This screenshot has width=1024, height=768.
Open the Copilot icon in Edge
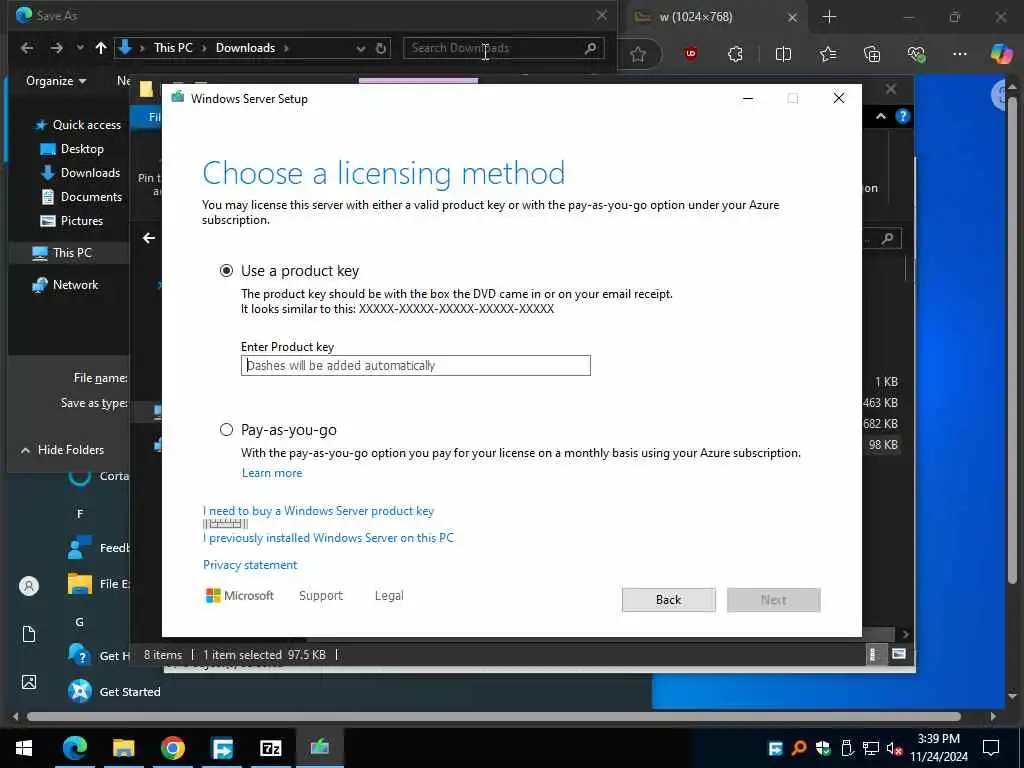tap(1001, 54)
